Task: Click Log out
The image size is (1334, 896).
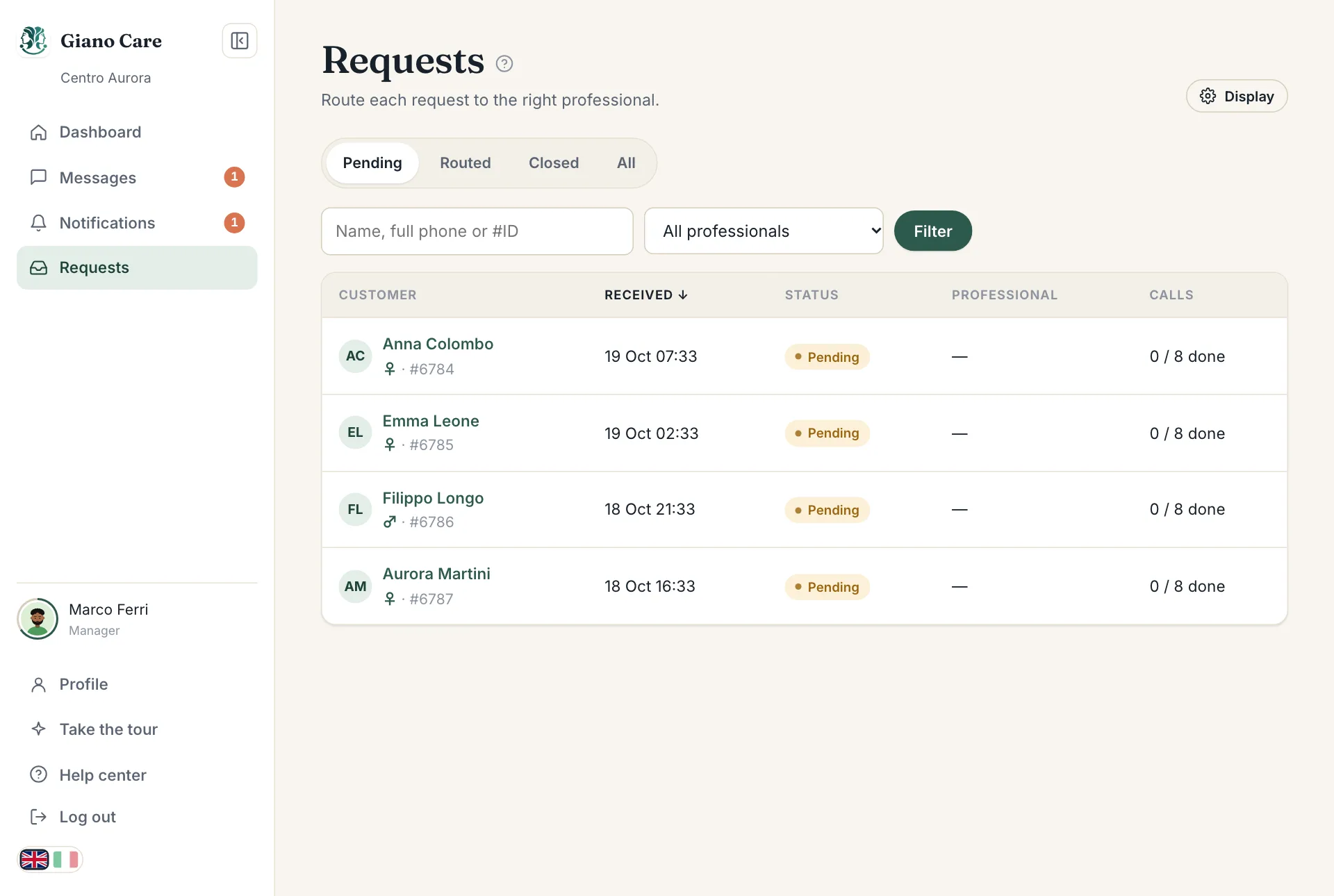Action: point(137,817)
